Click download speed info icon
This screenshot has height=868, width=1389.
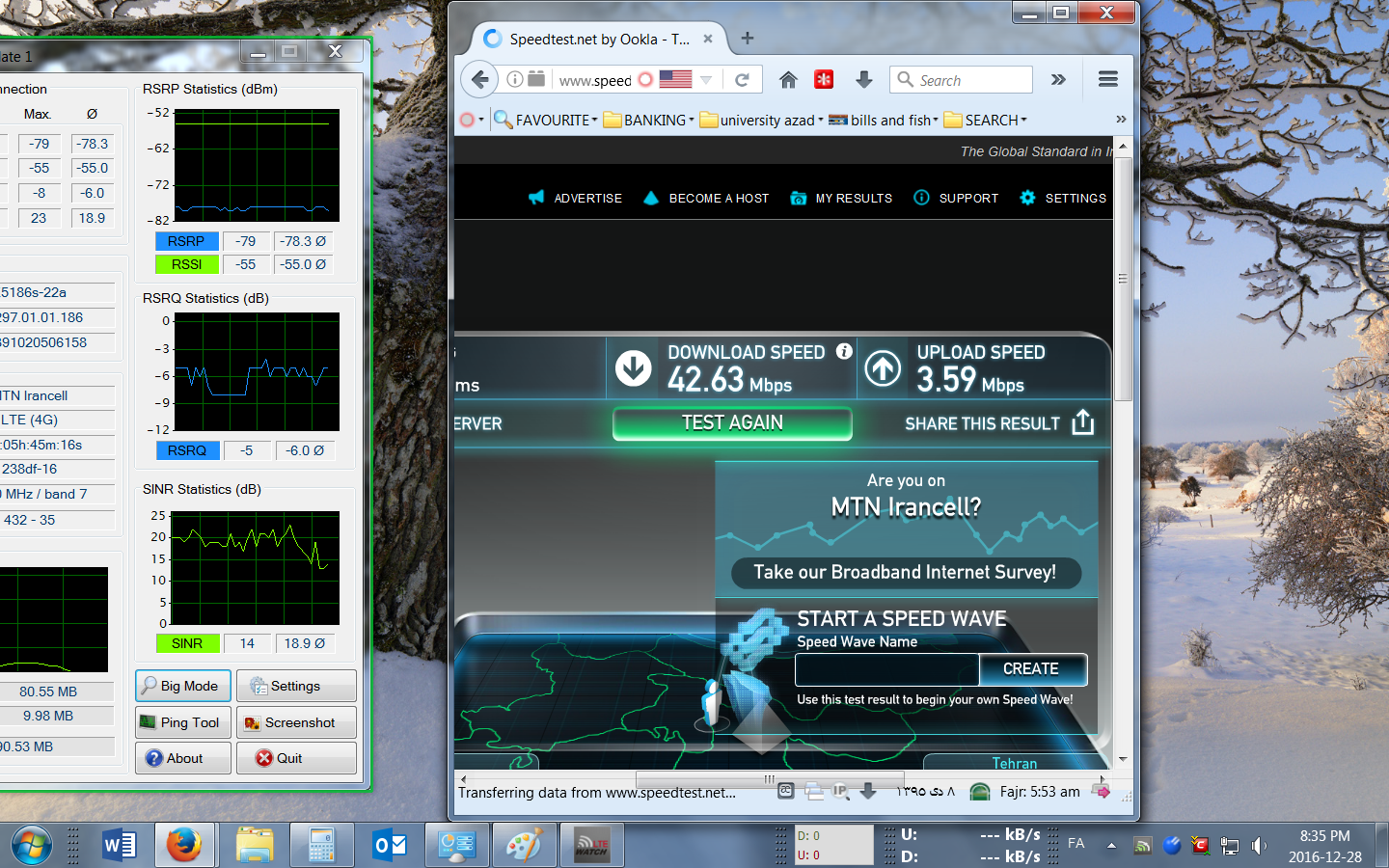(844, 351)
